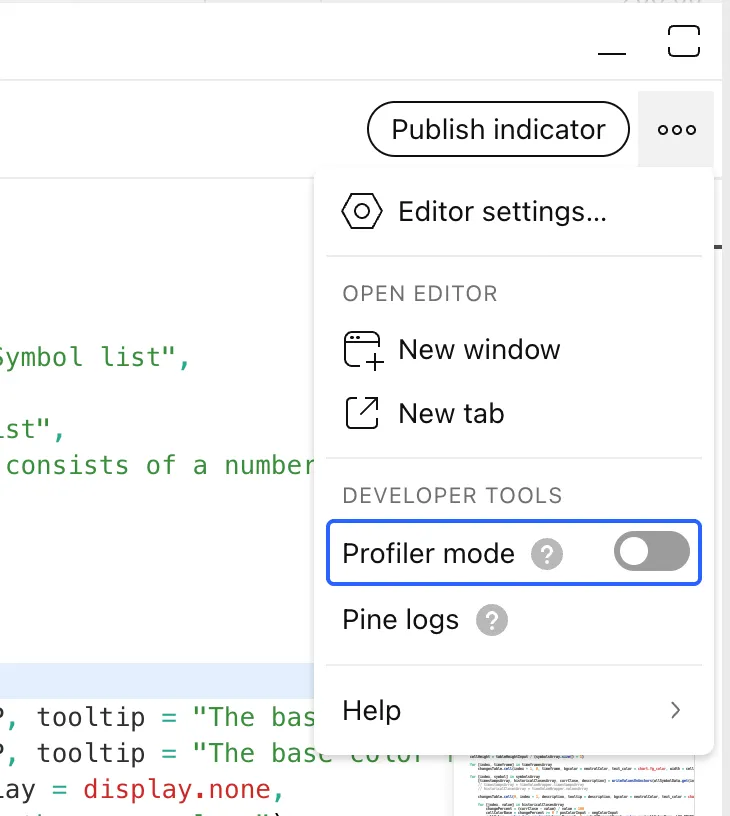730x816 pixels.
Task: Open the three-dot more options menu
Action: (x=676, y=130)
